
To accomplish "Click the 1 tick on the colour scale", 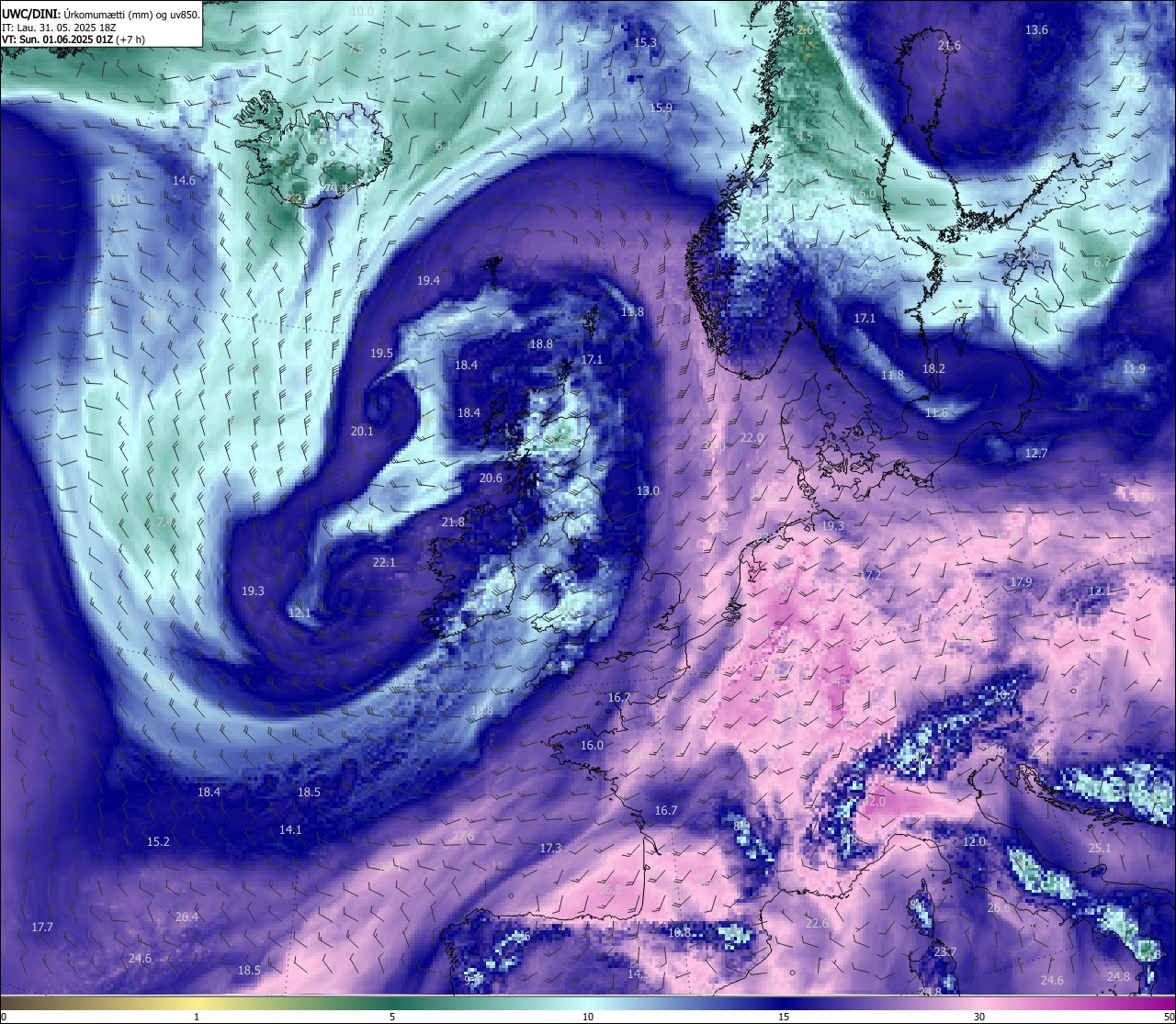I will click(197, 1017).
